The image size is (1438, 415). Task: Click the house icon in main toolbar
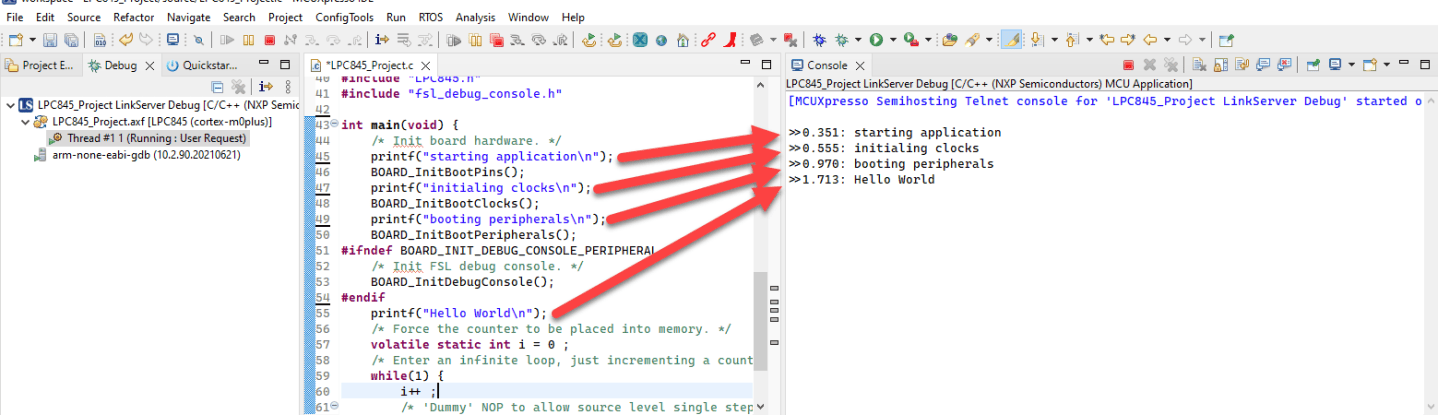point(682,40)
